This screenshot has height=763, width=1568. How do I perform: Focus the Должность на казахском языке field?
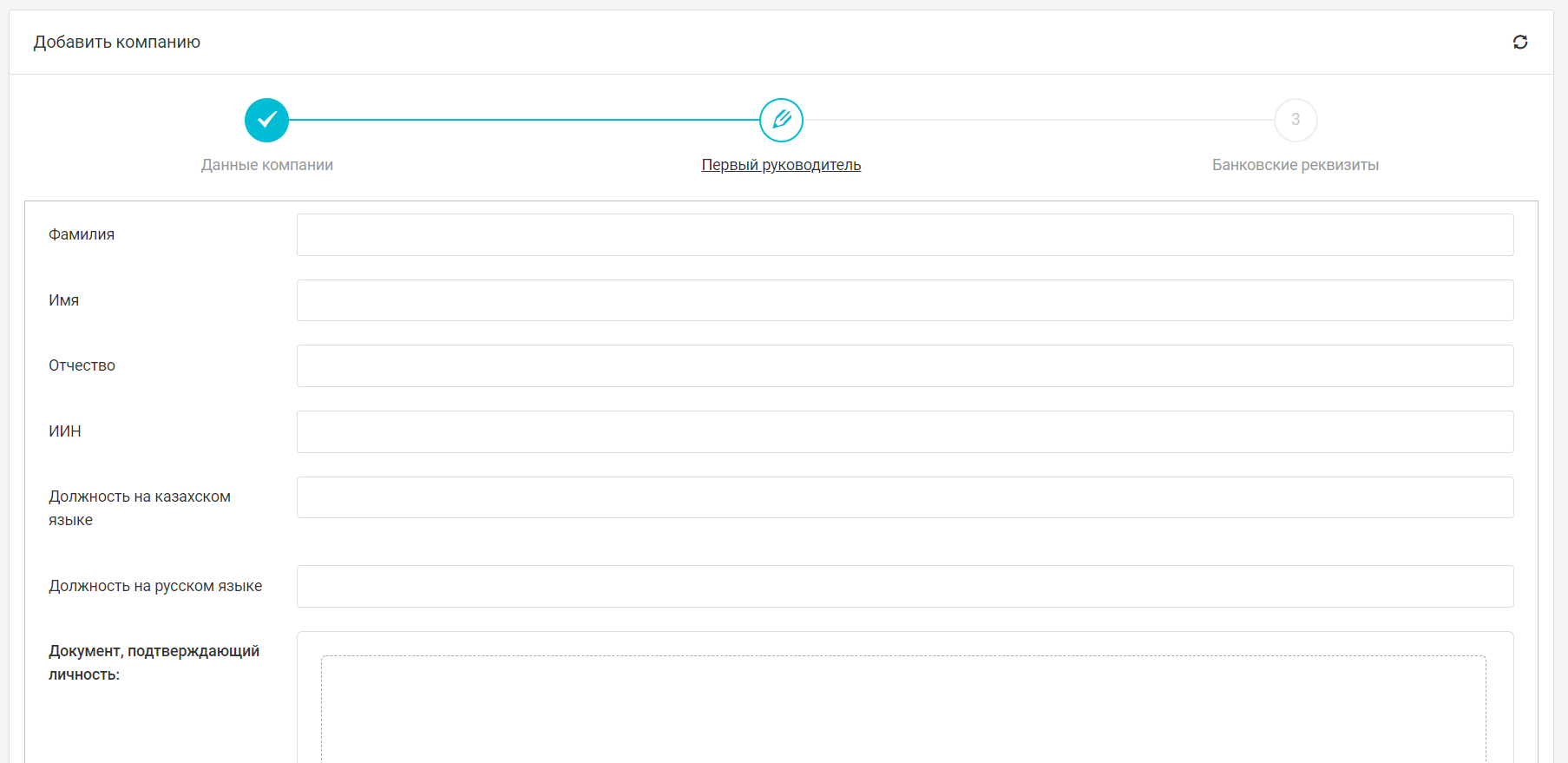(904, 497)
